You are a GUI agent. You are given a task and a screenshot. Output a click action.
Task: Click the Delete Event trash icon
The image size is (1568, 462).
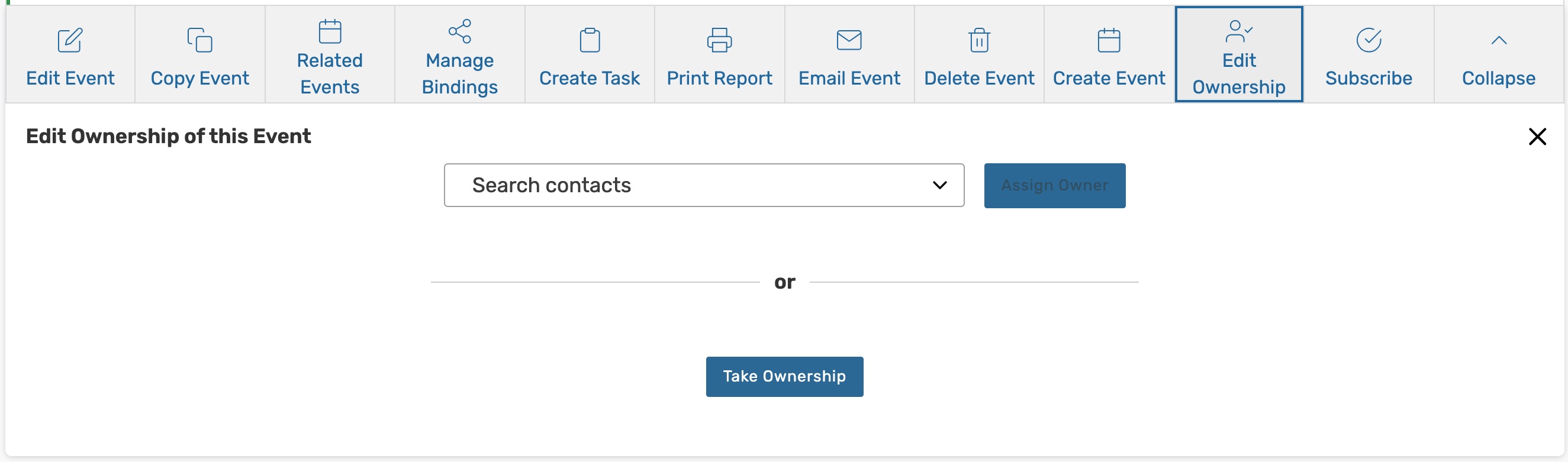[x=979, y=40]
